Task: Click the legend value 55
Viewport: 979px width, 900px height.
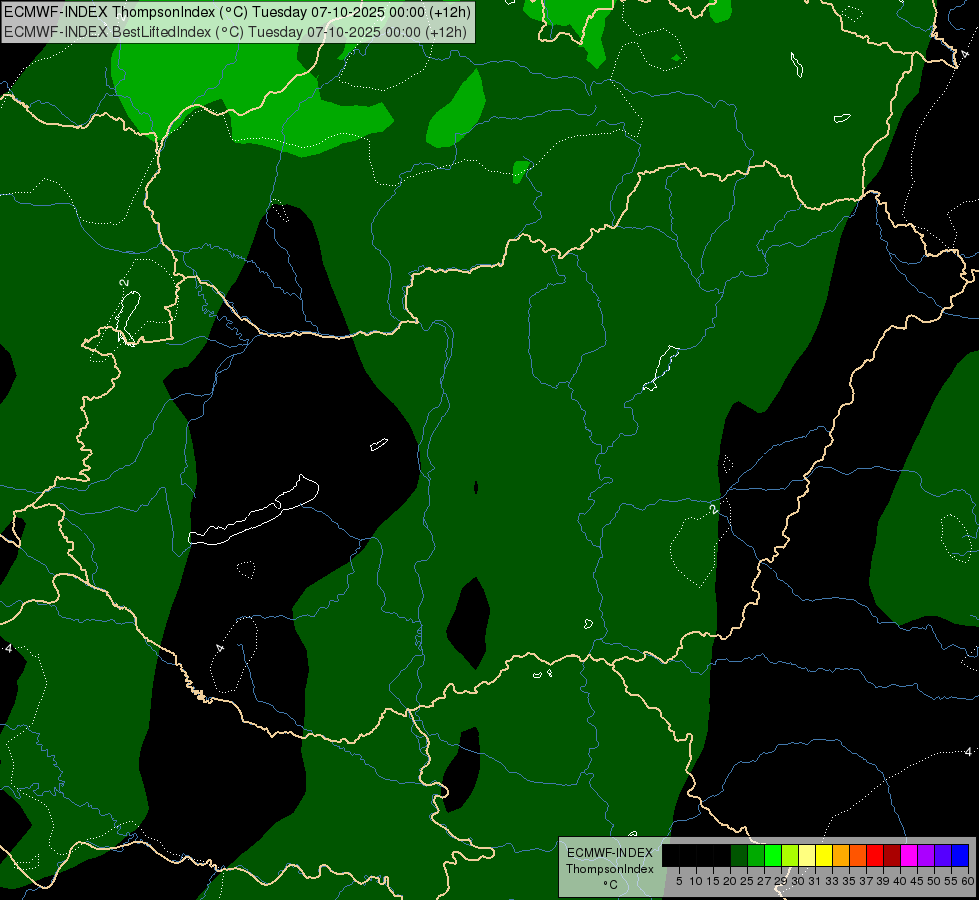Action: [950, 881]
